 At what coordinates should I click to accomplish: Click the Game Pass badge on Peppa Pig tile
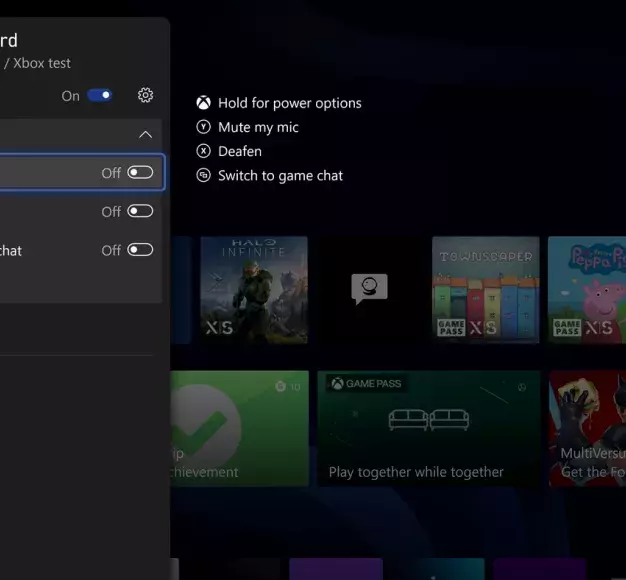click(567, 328)
